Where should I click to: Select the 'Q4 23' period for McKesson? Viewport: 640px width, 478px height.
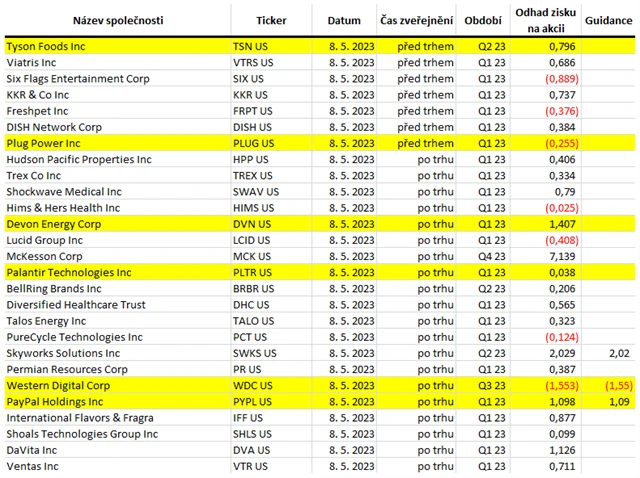point(492,256)
